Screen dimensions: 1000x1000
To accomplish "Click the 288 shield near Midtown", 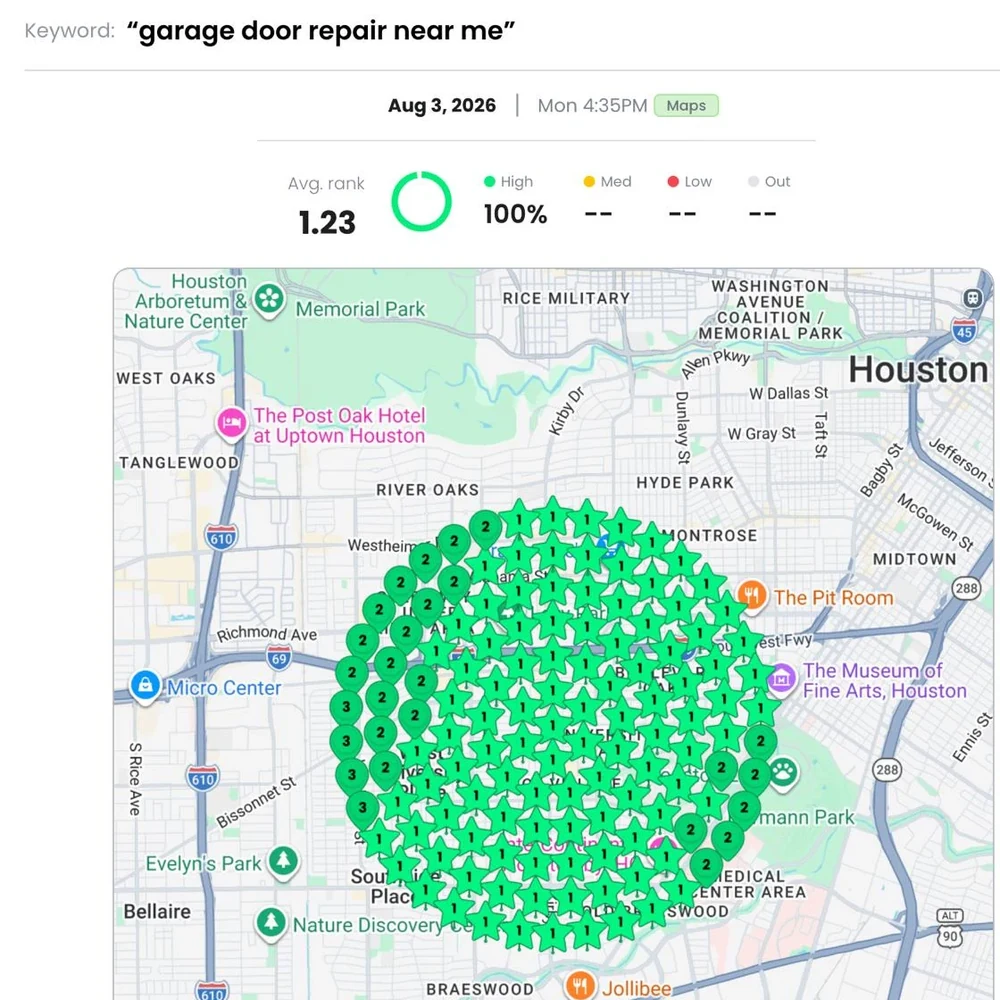I will click(x=966, y=587).
